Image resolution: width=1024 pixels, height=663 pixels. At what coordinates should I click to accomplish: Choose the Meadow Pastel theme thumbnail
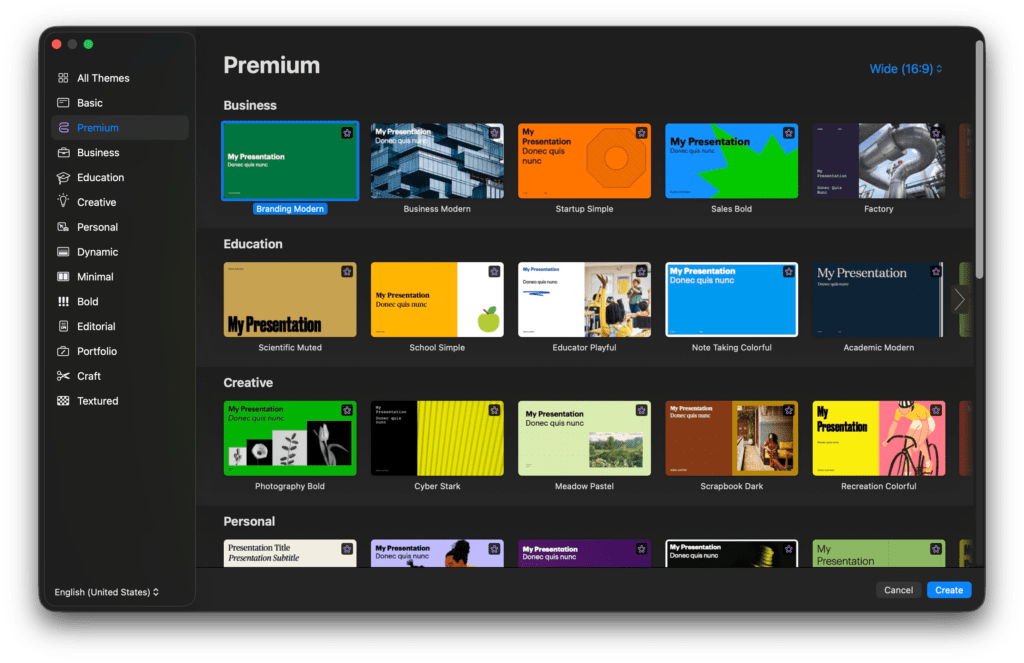[584, 438]
